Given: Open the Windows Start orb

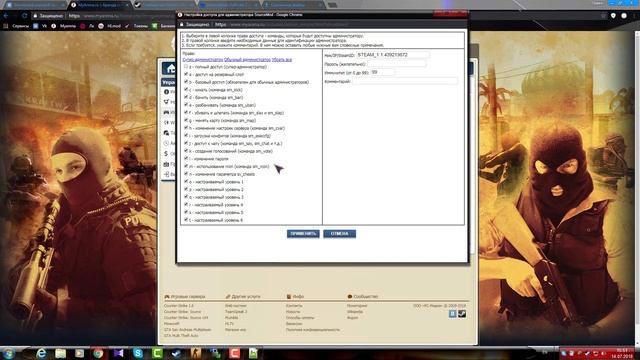Looking at the screenshot, I should coord(9,353).
